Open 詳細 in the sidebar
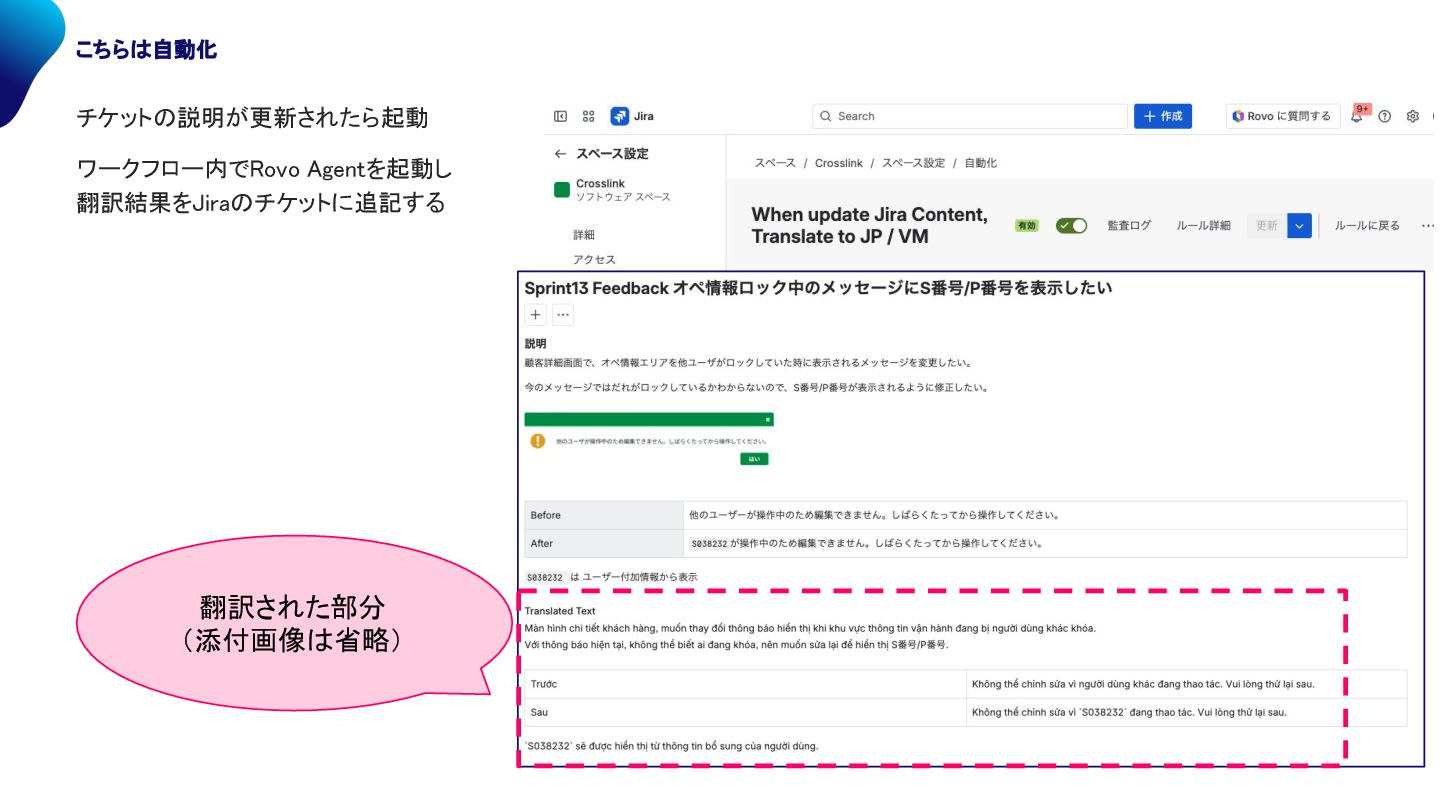1440x810 pixels. click(584, 235)
